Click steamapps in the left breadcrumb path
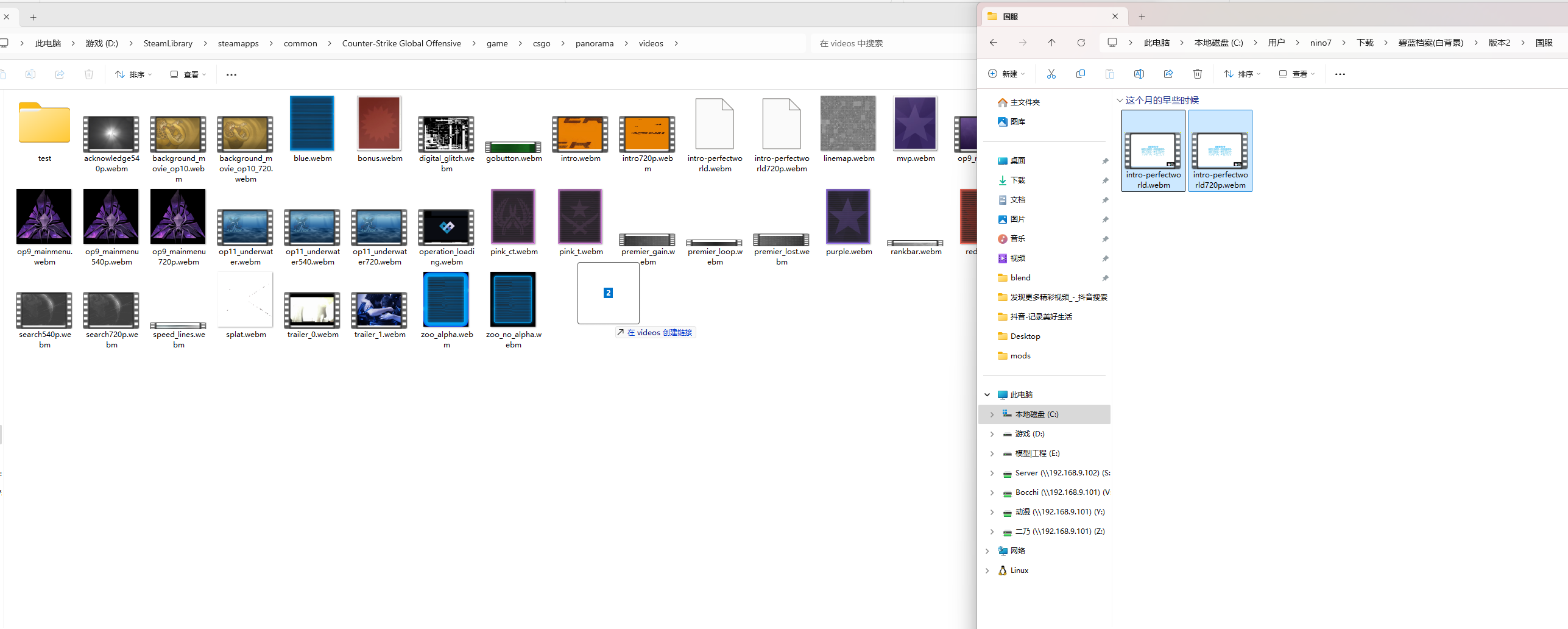This screenshot has width=1568, height=629. point(238,43)
